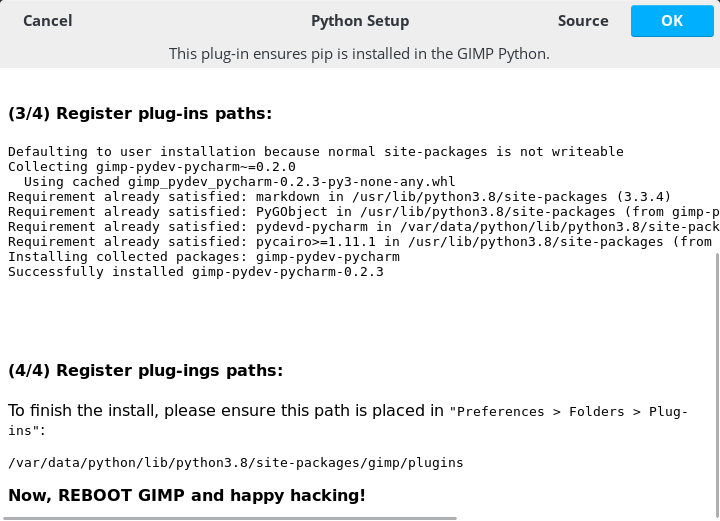Viewport: 720px width, 521px height.
Task: Click the vertical scrollbar on the right edge
Action: point(717,386)
